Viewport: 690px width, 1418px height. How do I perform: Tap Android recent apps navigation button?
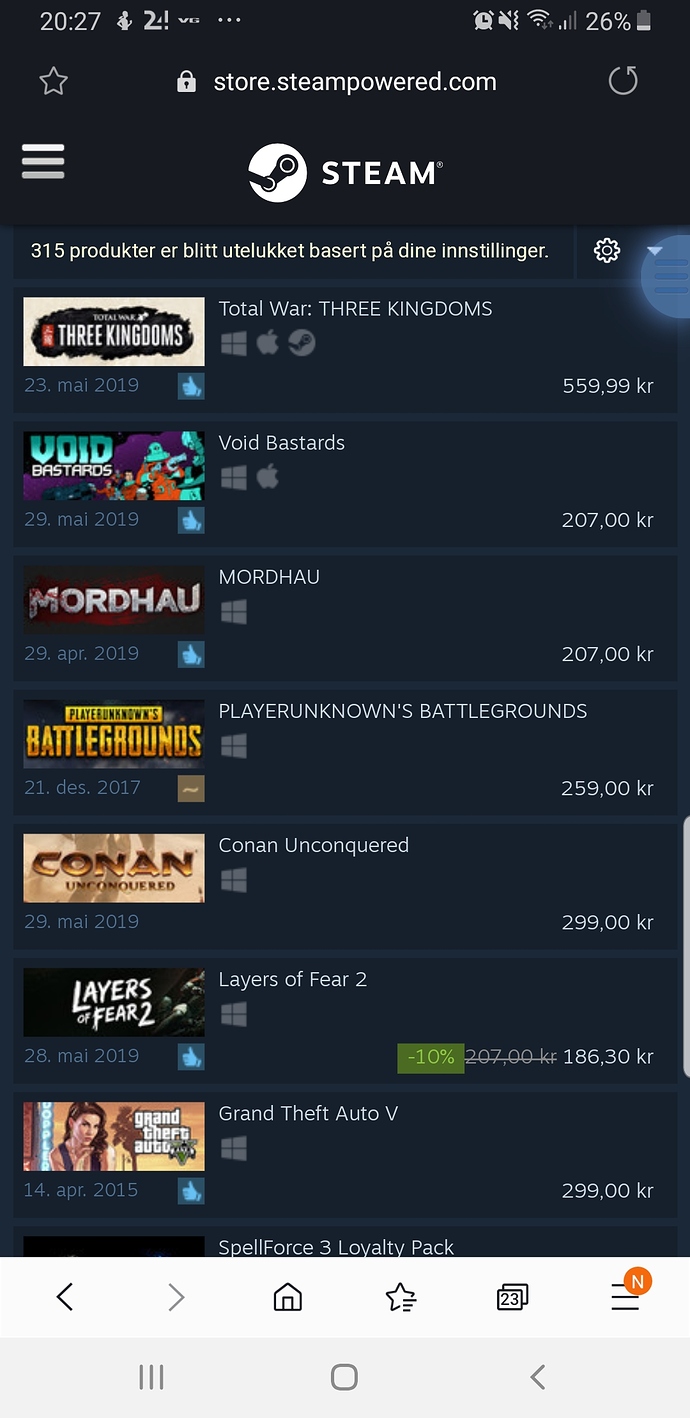click(151, 1377)
